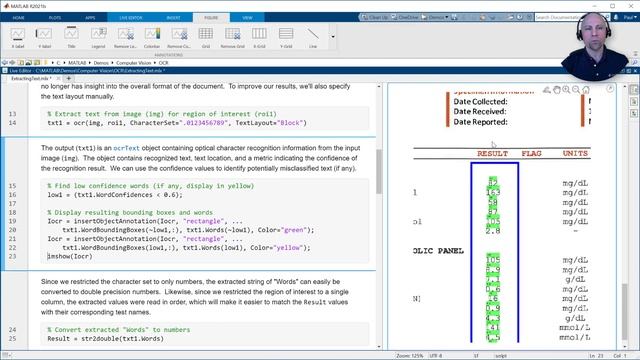The height and width of the screenshot is (360, 640).
Task: Expand the annotations gallery dropdown arrow
Action: click(x=333, y=37)
